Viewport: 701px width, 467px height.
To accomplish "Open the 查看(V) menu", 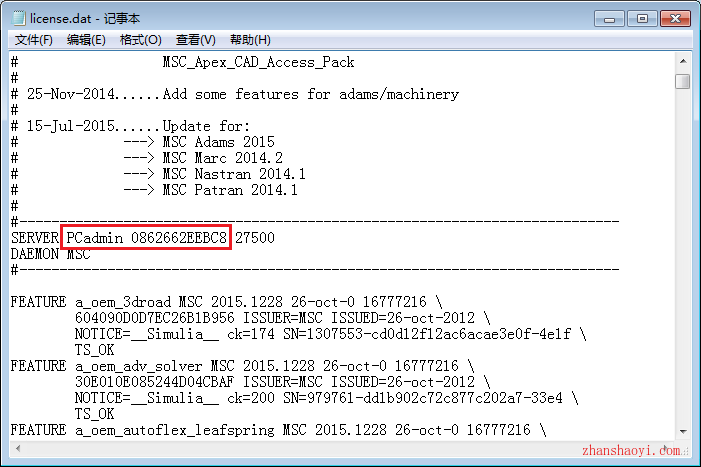I will pos(196,40).
